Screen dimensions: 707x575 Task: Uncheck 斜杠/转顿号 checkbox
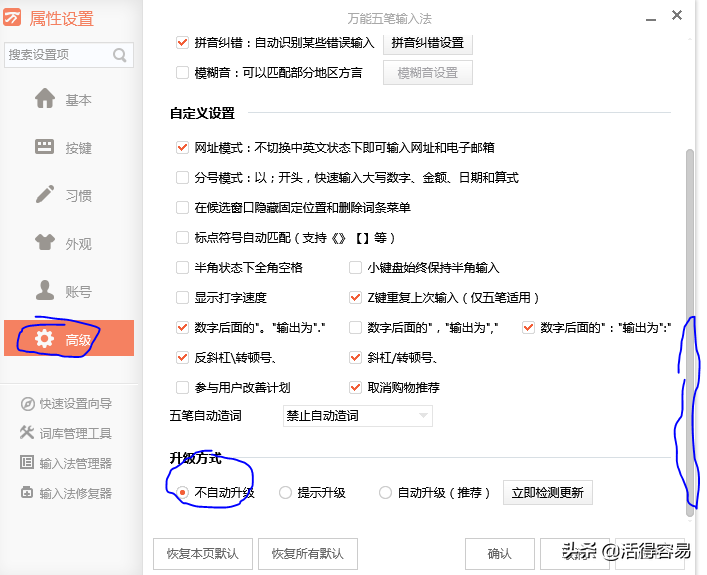[x=355, y=358]
